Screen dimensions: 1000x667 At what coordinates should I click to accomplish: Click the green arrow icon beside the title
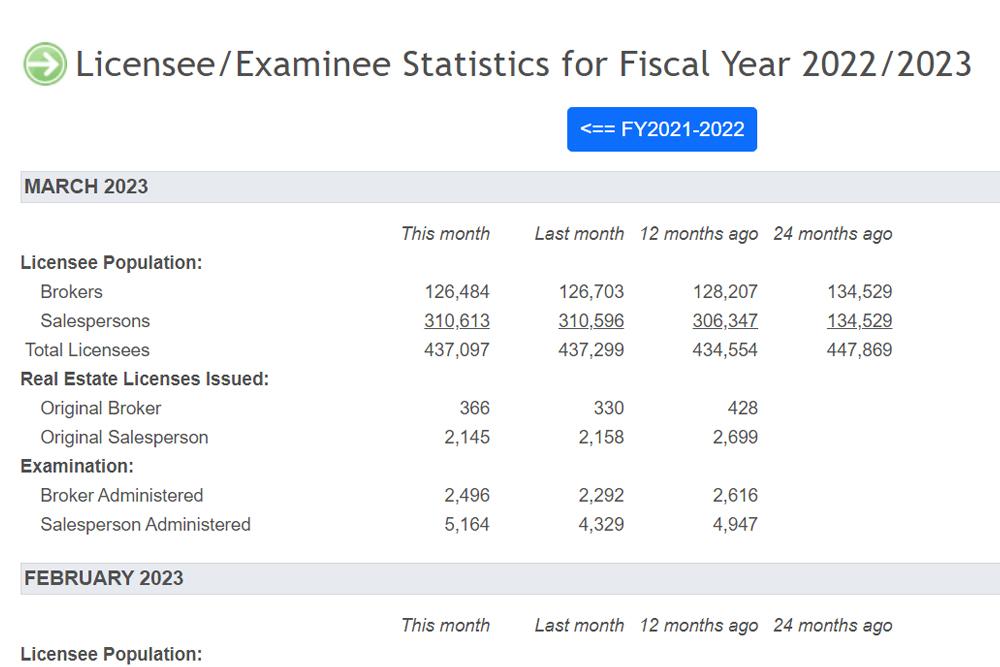[45, 64]
